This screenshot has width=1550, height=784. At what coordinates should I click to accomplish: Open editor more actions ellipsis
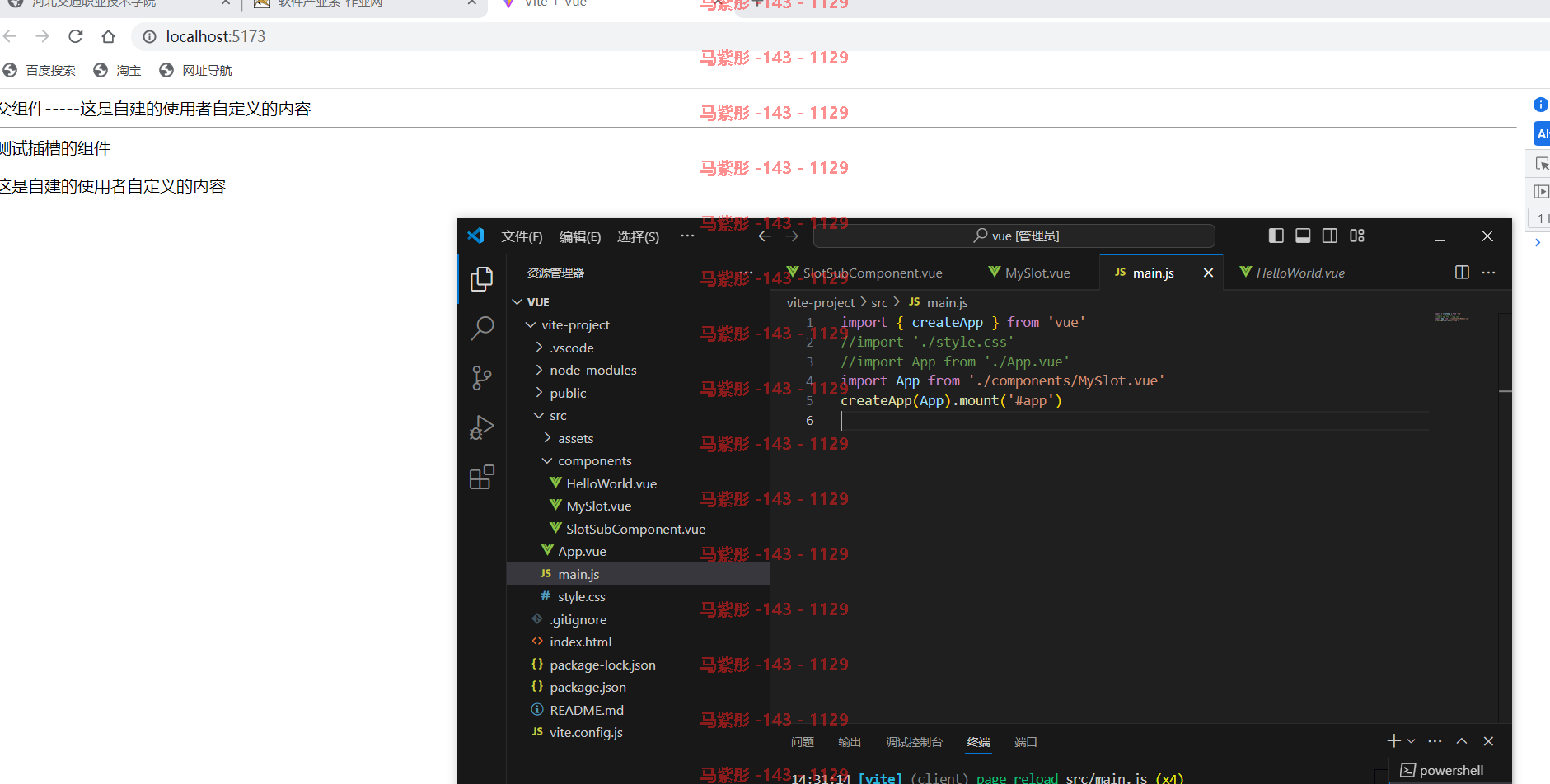pyautogui.click(x=1488, y=272)
